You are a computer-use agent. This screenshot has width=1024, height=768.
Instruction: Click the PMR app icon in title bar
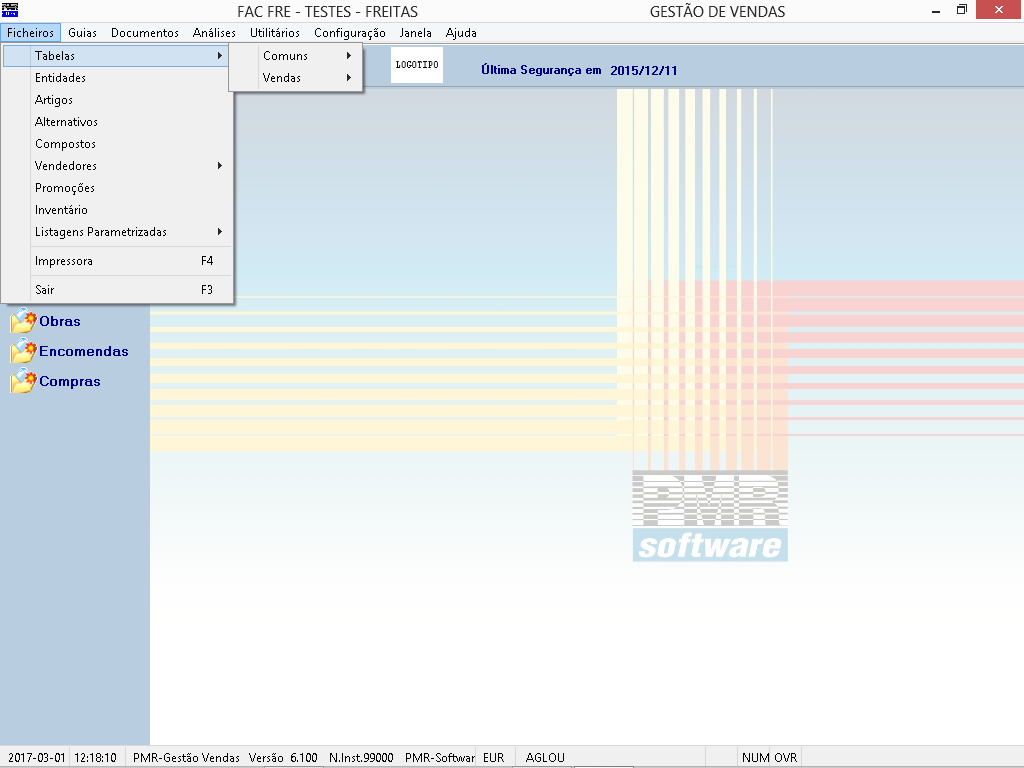click(10, 10)
